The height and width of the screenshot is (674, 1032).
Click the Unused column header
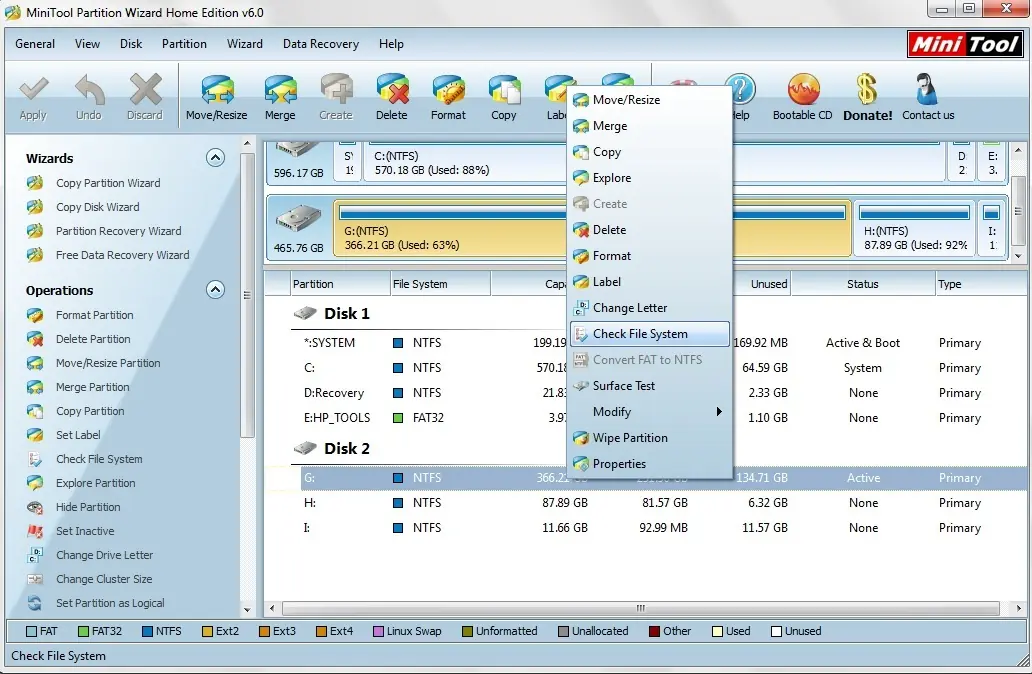[762, 284]
